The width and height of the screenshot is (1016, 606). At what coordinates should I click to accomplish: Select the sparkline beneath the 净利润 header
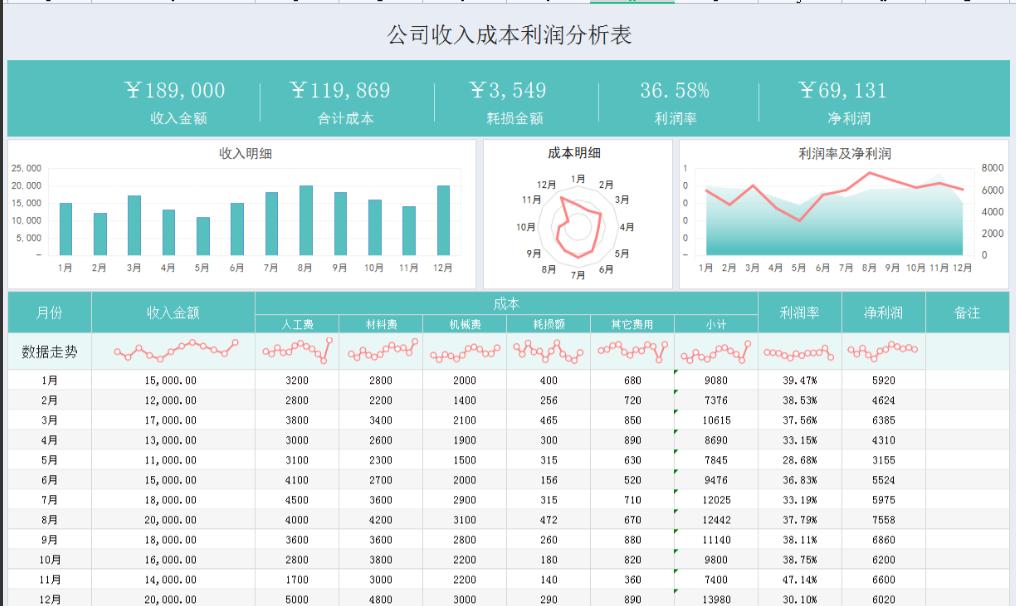[884, 351]
